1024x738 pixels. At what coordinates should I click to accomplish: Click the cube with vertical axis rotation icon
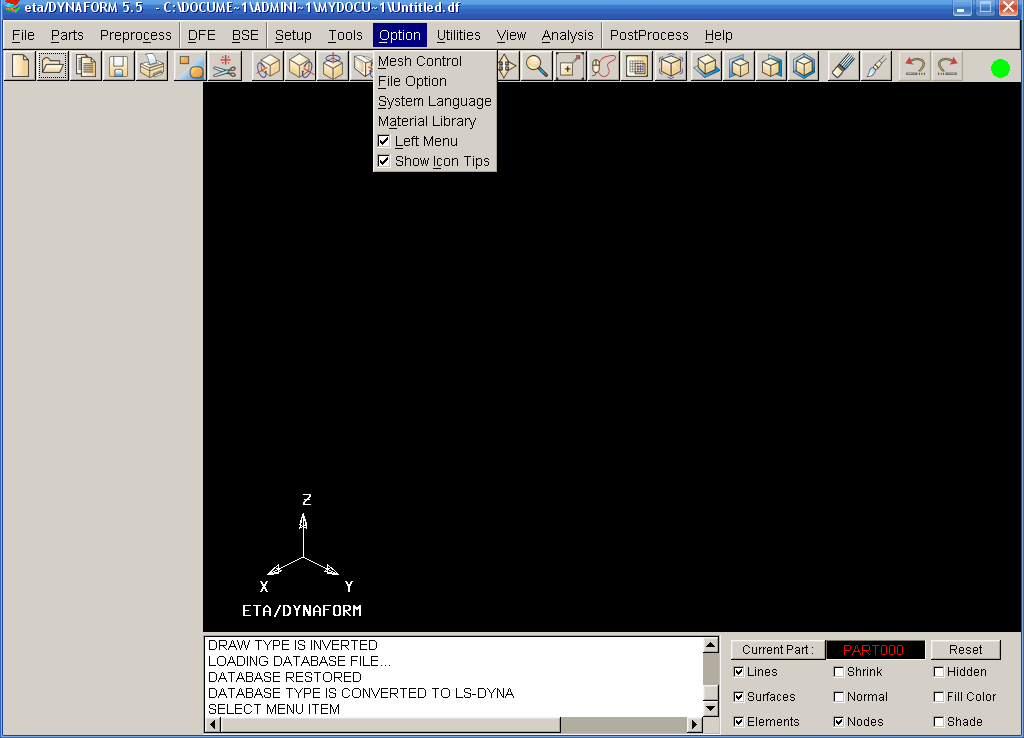[333, 66]
